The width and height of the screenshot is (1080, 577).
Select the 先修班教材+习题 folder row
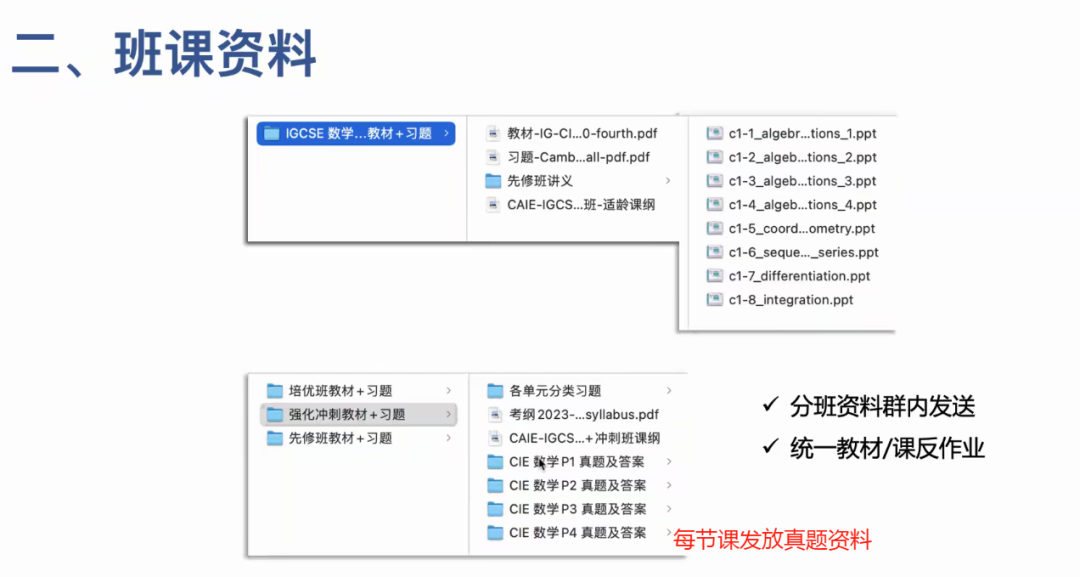[x=340, y=438]
